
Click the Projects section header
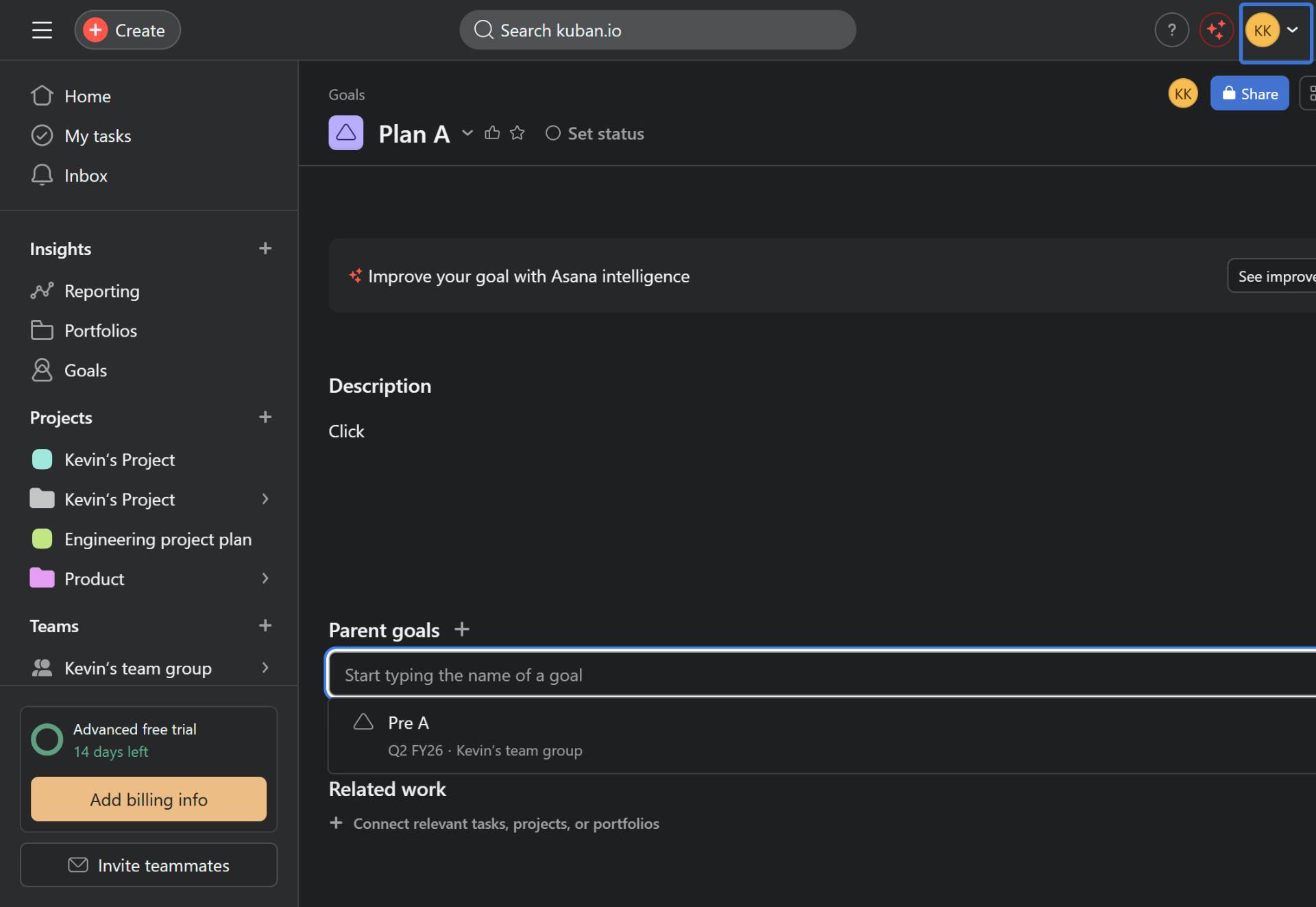pos(61,418)
